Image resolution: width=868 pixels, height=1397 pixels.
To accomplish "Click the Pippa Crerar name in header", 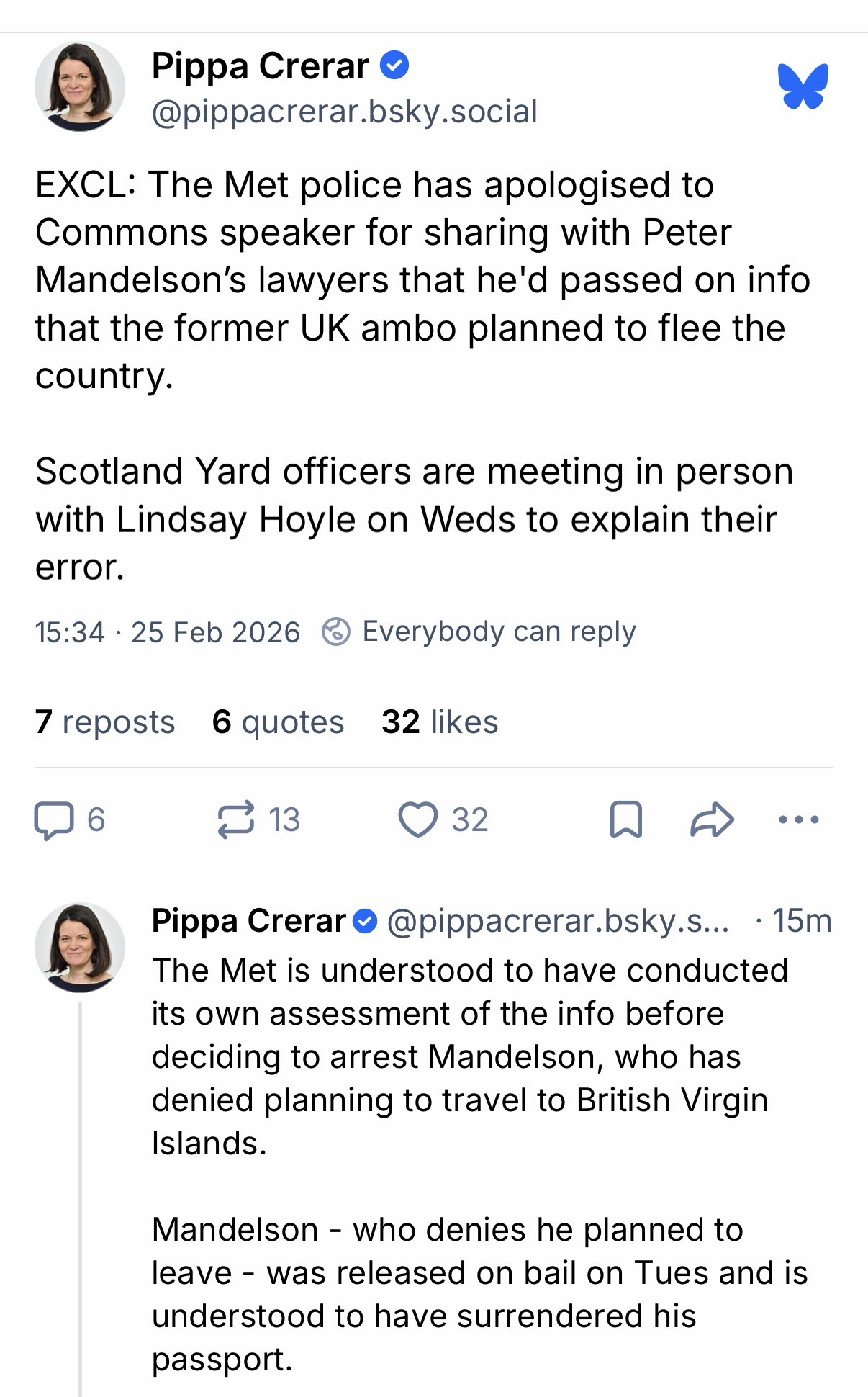I will point(260,66).
